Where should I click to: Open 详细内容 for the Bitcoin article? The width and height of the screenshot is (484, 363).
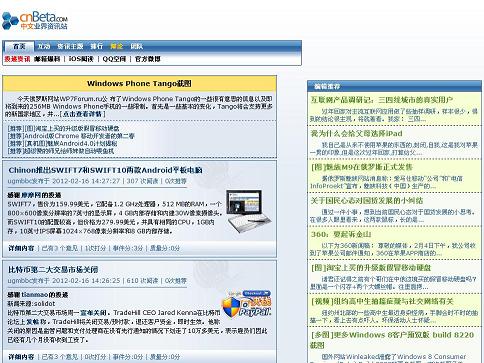[x=21, y=357]
